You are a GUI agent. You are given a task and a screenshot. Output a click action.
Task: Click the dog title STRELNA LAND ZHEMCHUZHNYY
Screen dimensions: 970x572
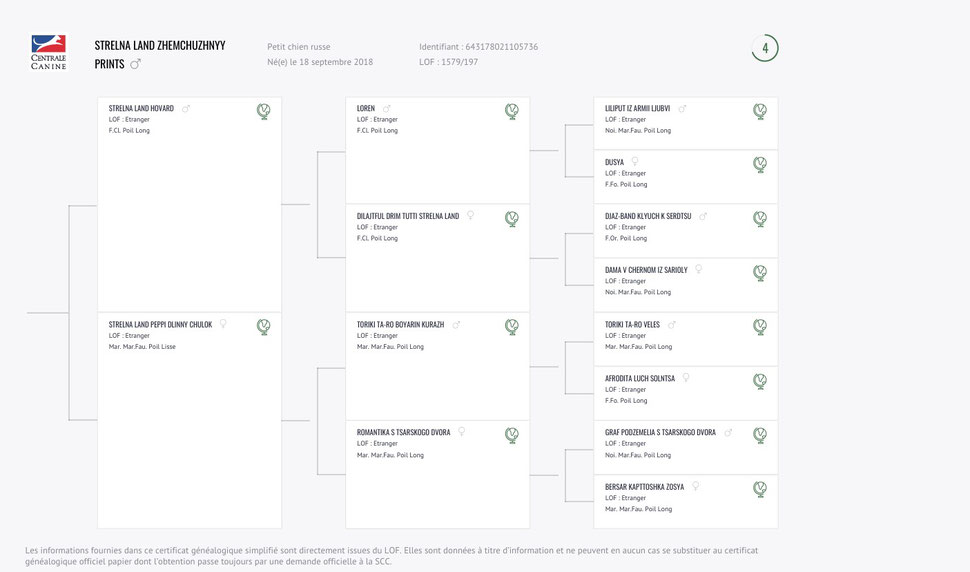[x=160, y=46]
